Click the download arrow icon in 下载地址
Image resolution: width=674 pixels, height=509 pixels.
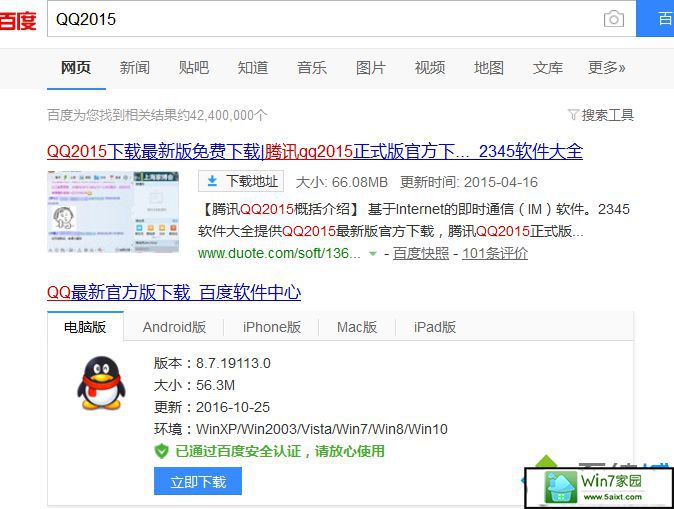[212, 181]
